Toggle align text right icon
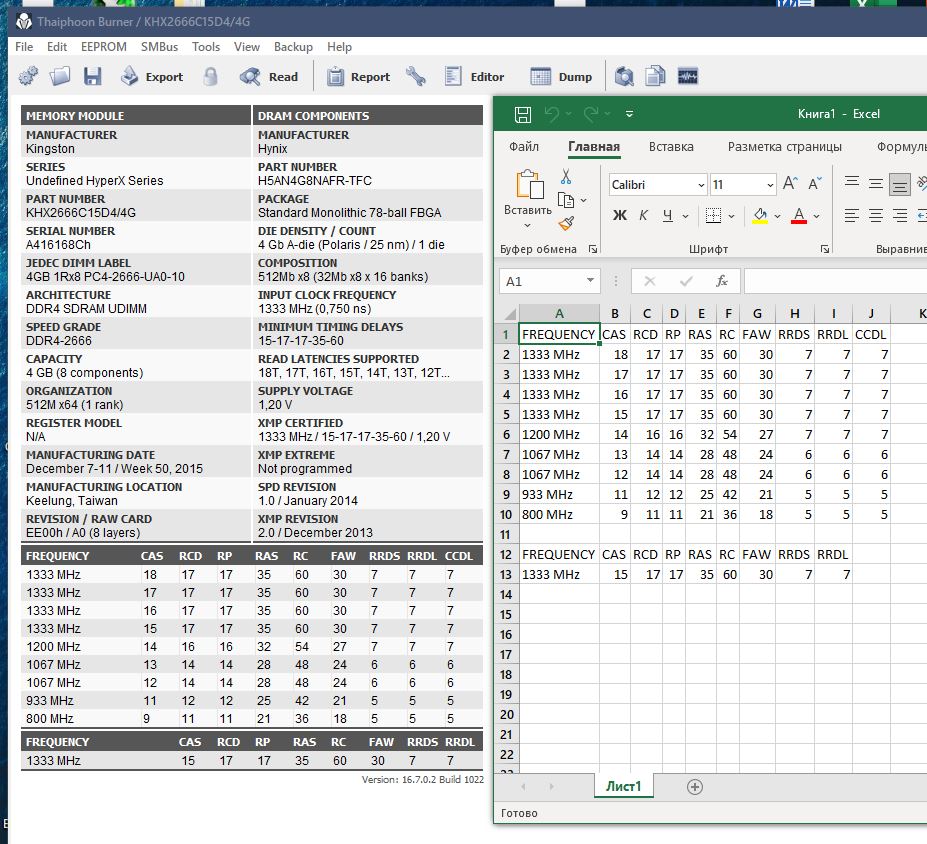 tap(899, 216)
